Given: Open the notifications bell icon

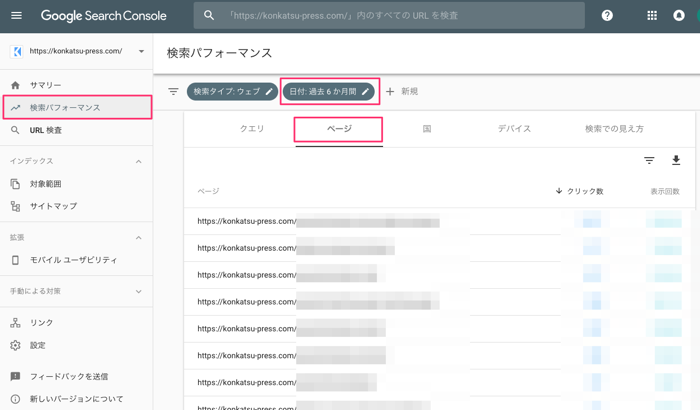Looking at the screenshot, I should [679, 16].
